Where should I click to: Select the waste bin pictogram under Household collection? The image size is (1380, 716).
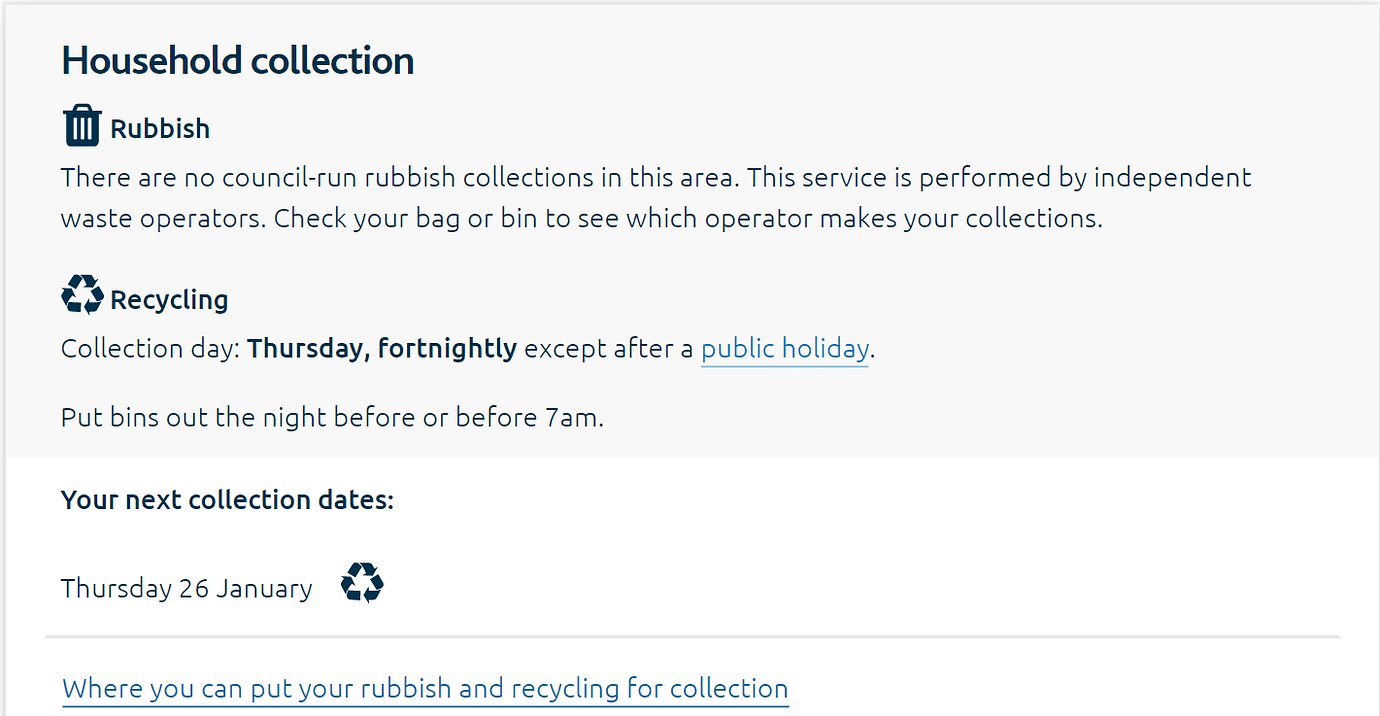(81, 124)
